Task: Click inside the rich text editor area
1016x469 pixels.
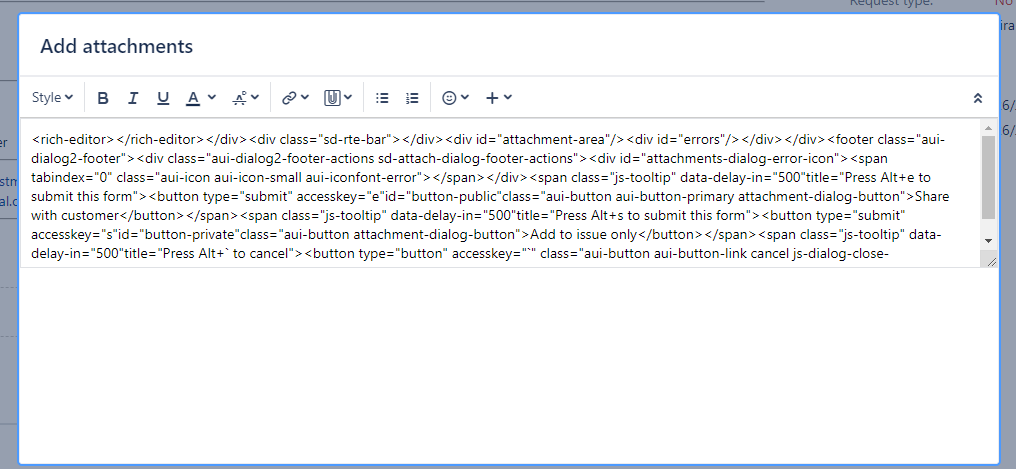Action: [x=501, y=193]
